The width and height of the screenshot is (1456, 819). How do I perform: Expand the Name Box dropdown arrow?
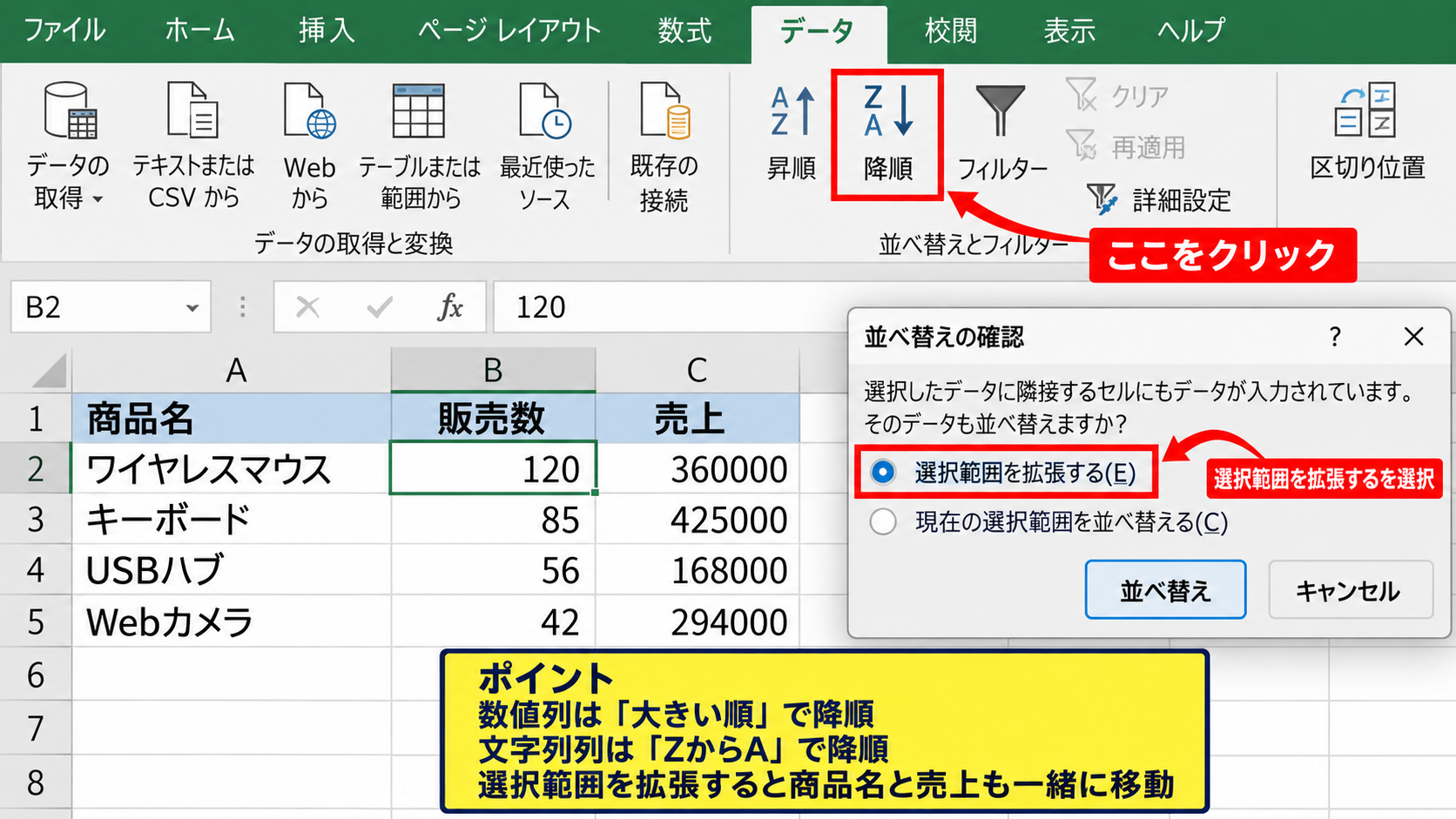click(192, 307)
